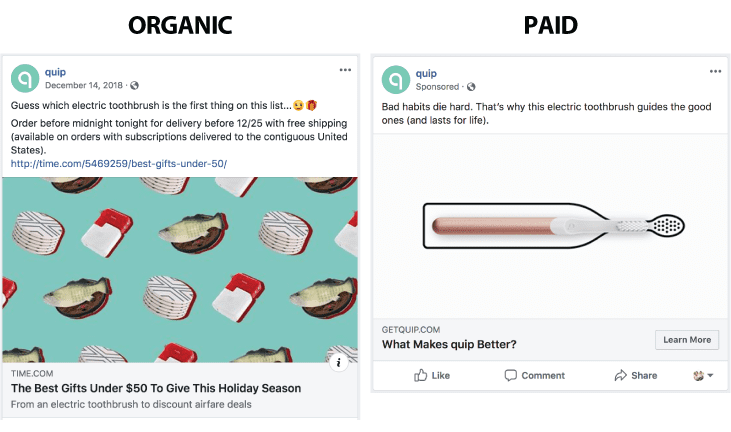Open the three-dot options menu on the sponsored post

[715, 72]
